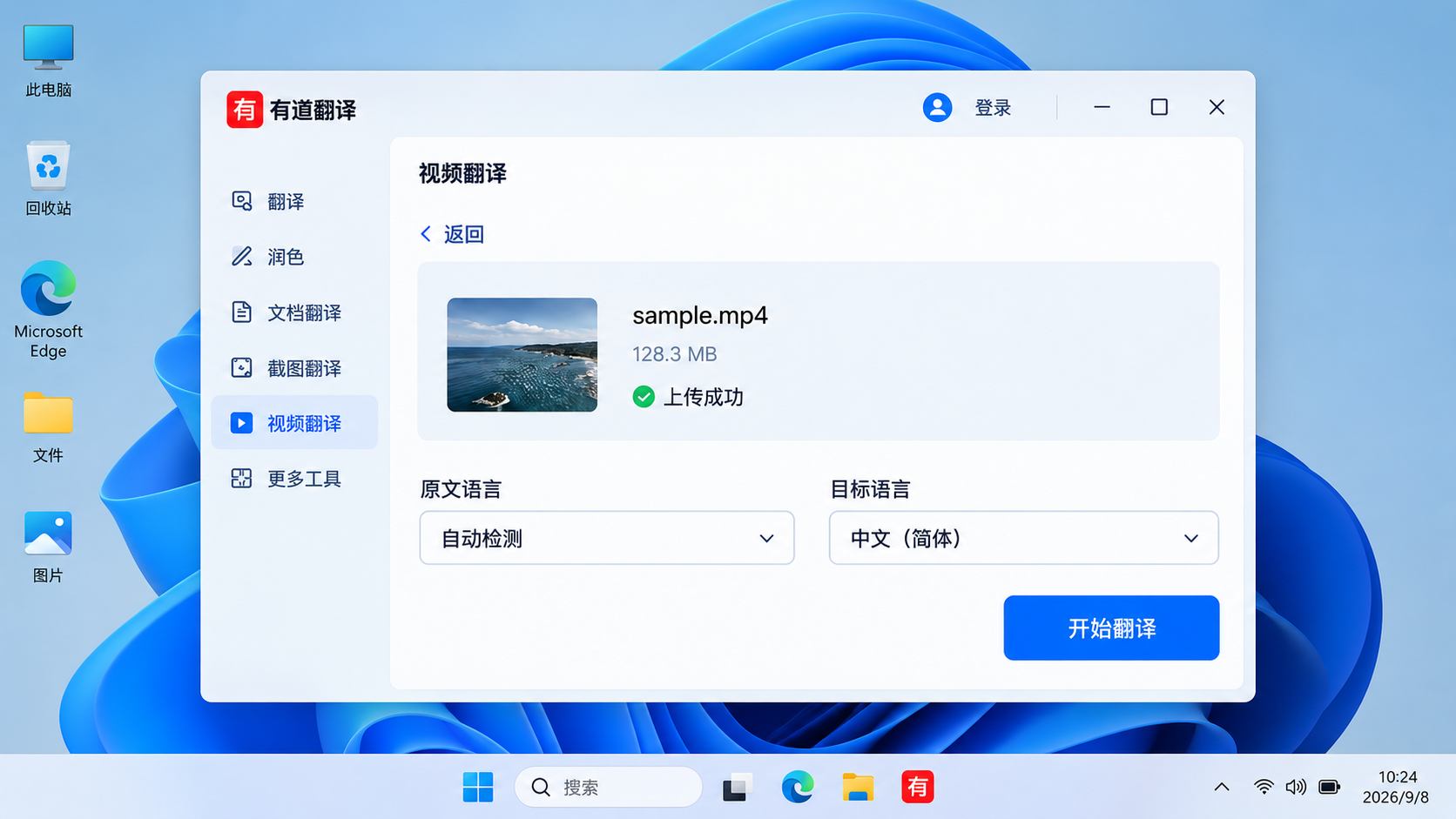
Task: Open the Windows Start menu
Action: click(477, 787)
